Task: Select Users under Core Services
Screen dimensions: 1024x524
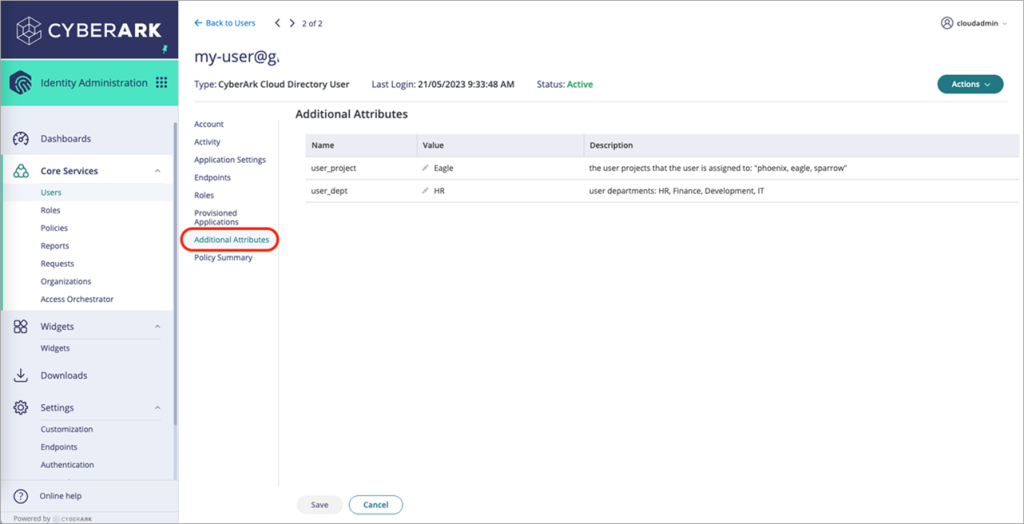Action: [x=51, y=193]
